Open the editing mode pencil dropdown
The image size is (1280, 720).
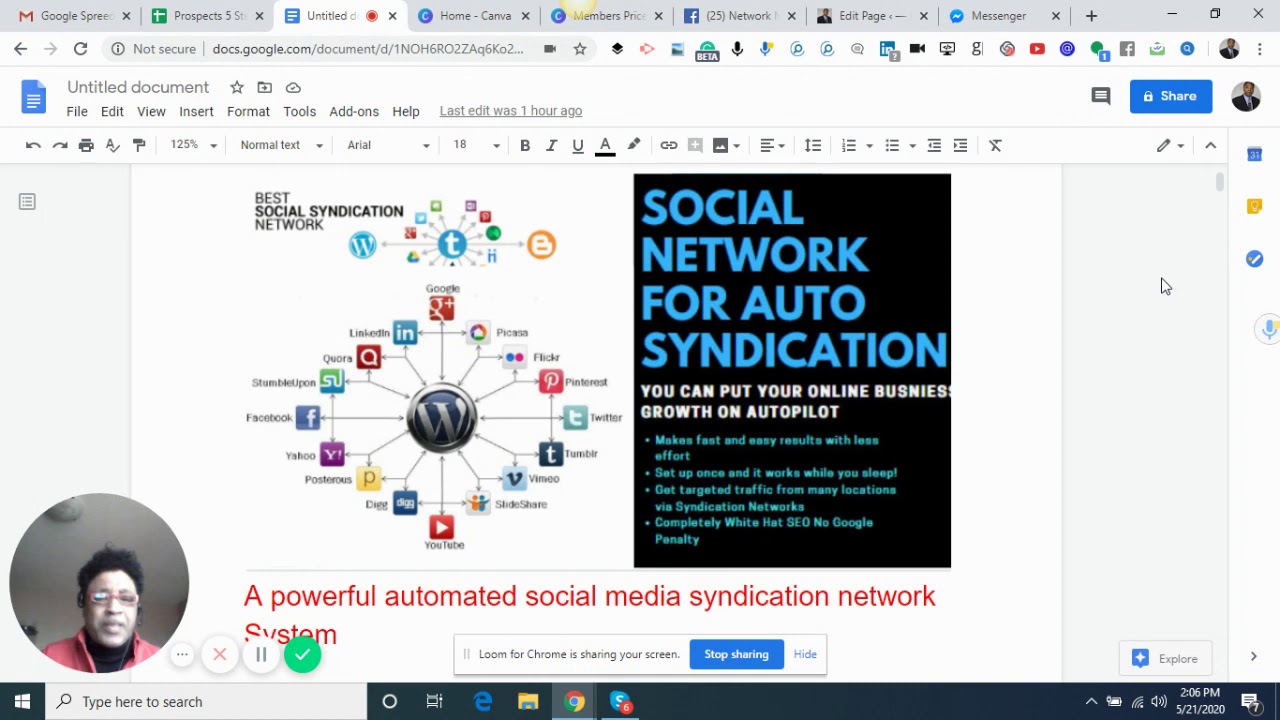coord(1170,145)
